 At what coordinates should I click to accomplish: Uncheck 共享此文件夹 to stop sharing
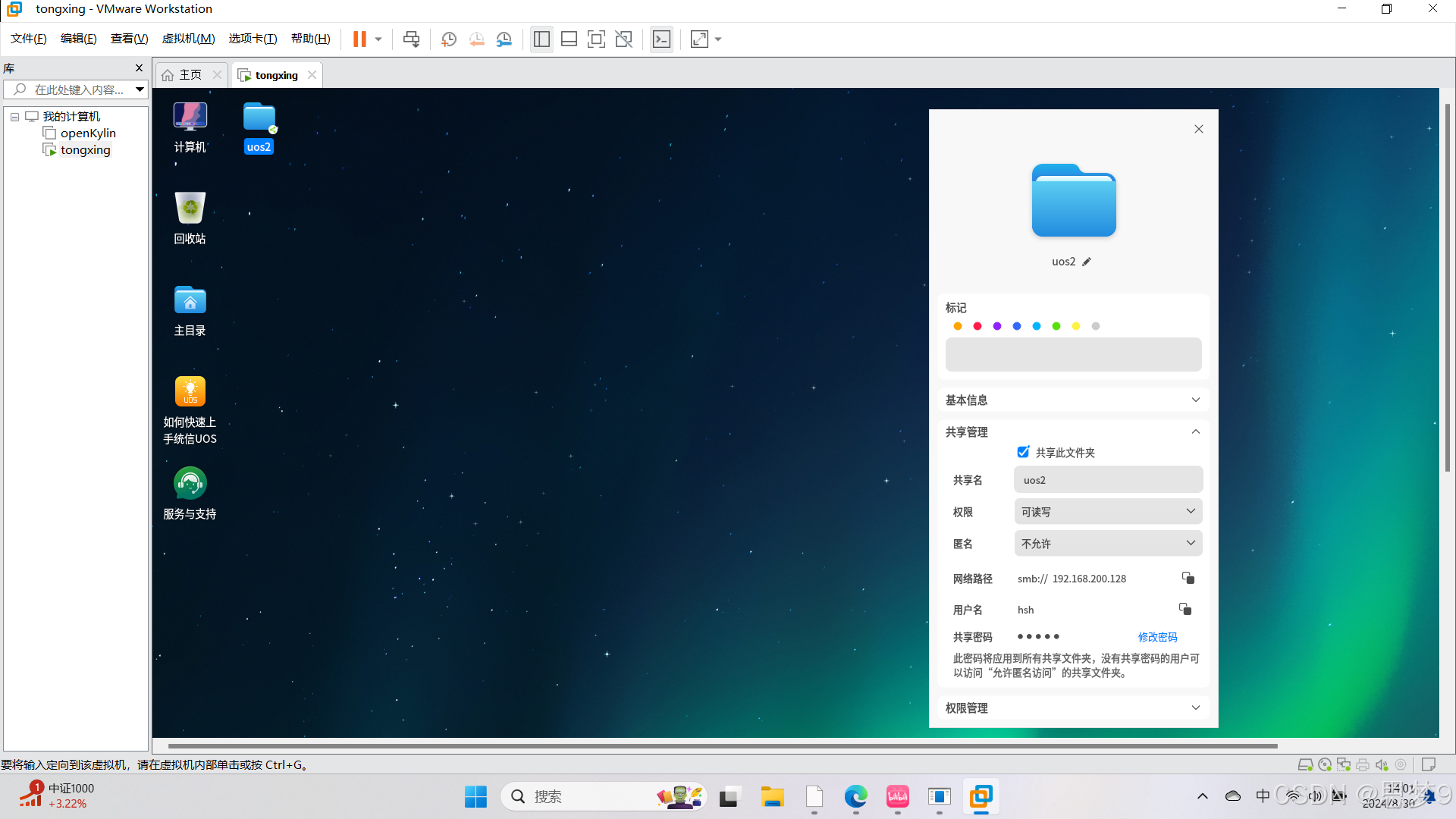click(1024, 452)
